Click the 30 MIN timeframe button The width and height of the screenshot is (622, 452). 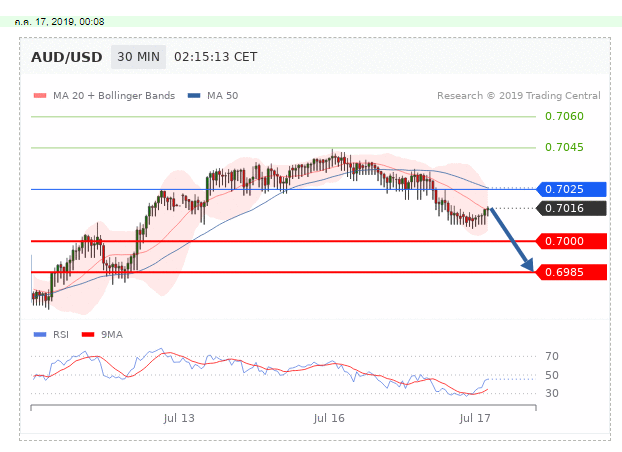tap(138, 57)
